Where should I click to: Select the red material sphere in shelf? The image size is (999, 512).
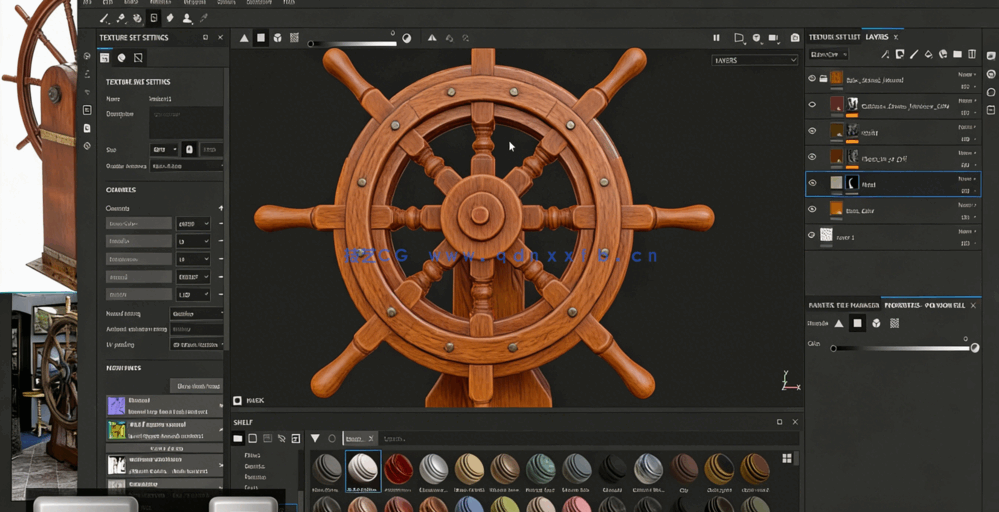398,469
